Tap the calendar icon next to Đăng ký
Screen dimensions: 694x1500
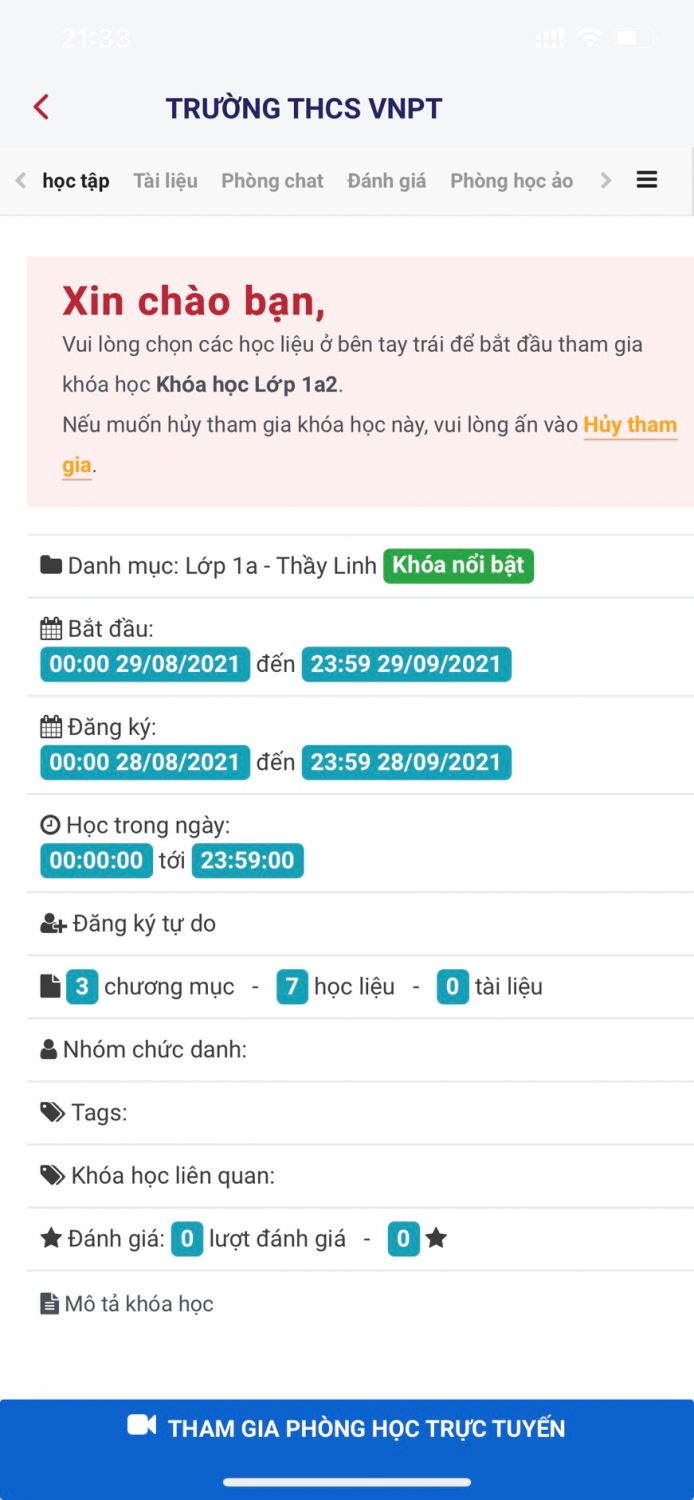pyautogui.click(x=51, y=727)
